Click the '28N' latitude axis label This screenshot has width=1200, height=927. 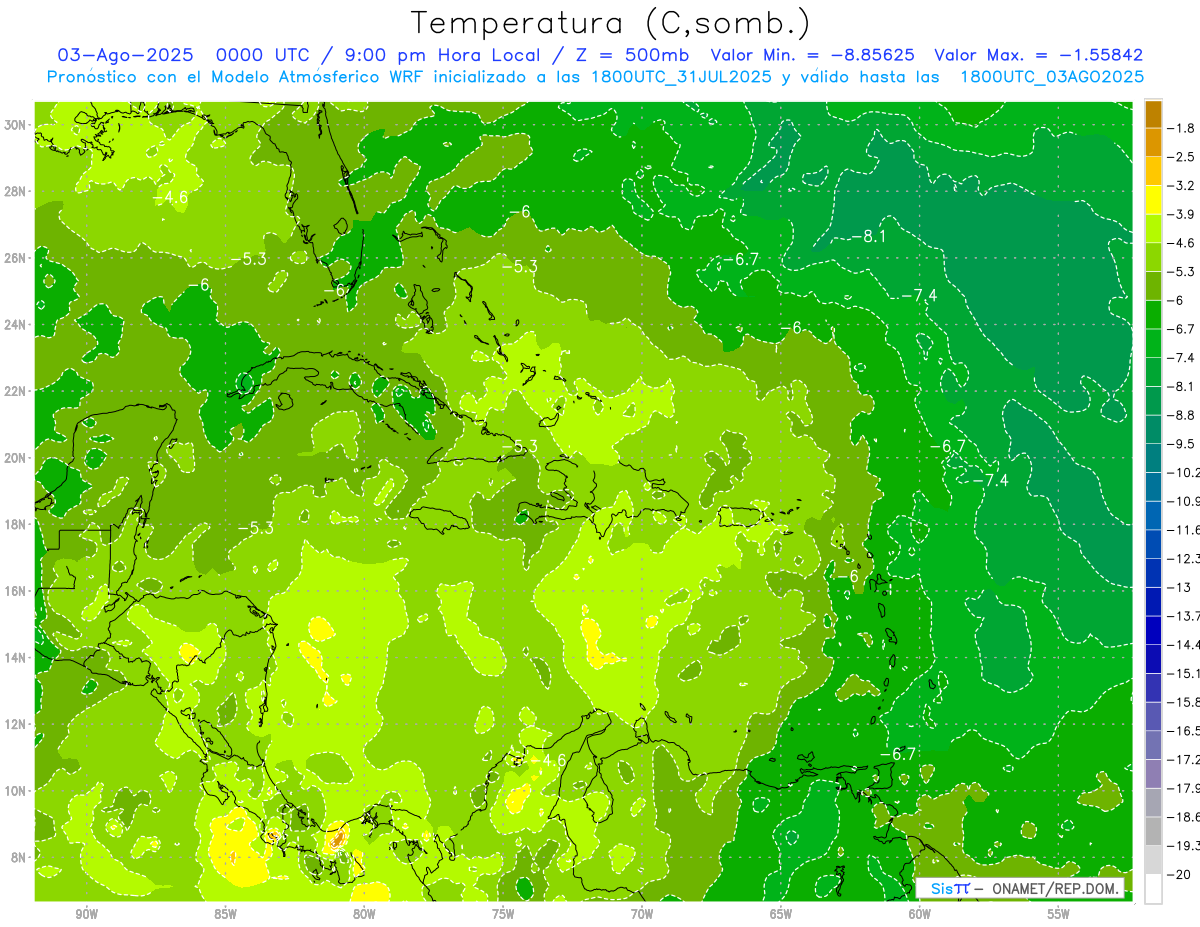17,191
